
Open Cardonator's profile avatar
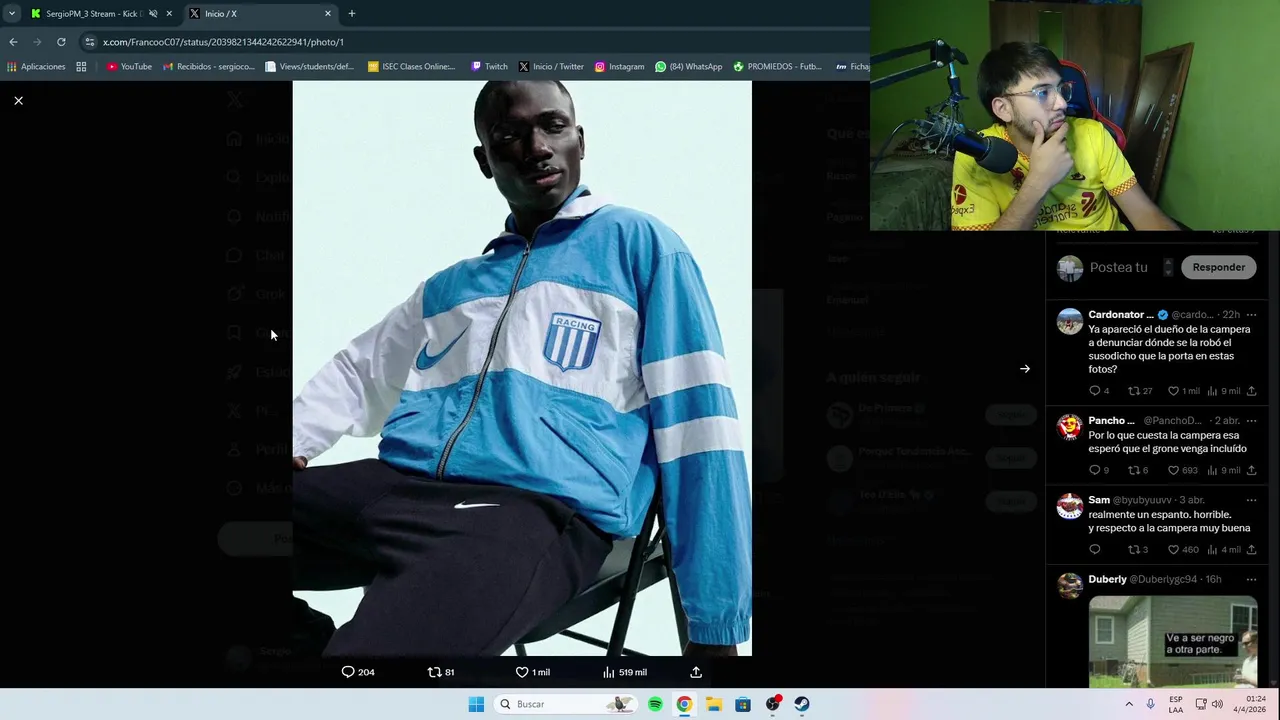(1070, 321)
